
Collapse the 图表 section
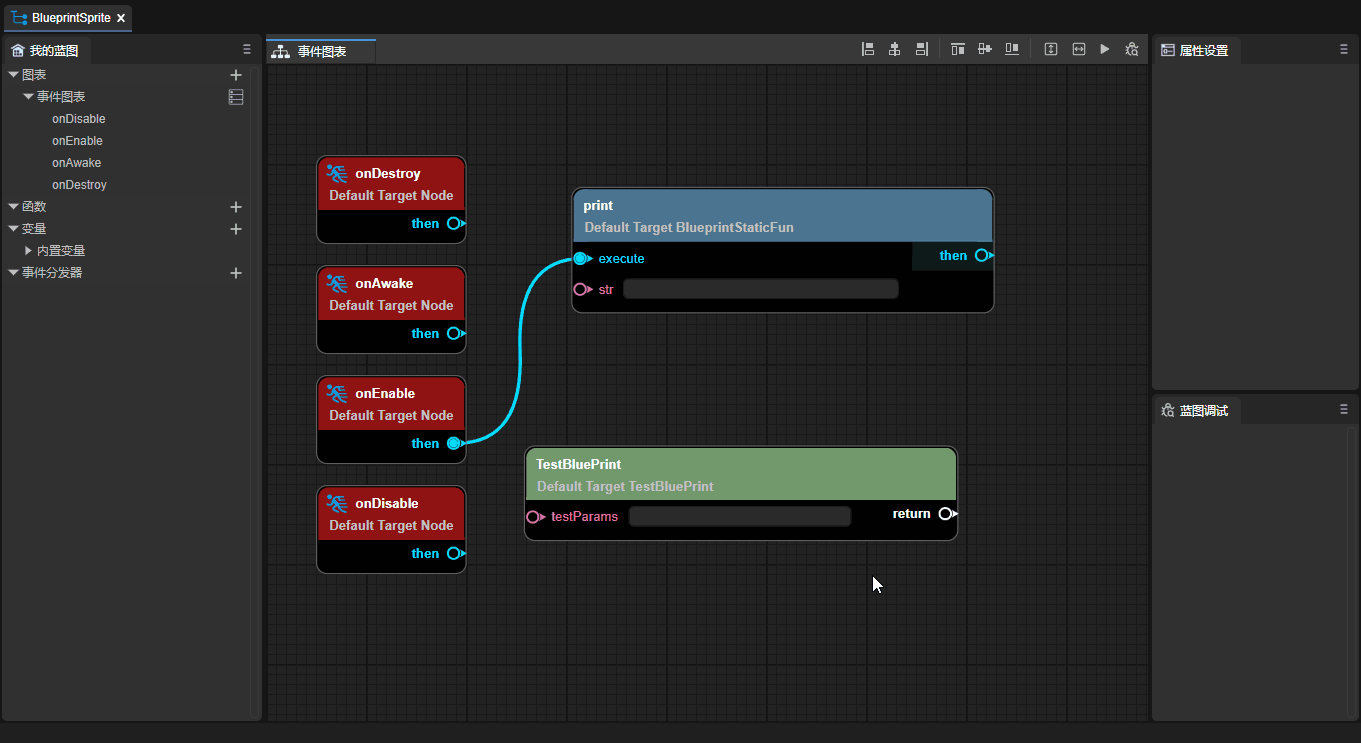(13, 75)
